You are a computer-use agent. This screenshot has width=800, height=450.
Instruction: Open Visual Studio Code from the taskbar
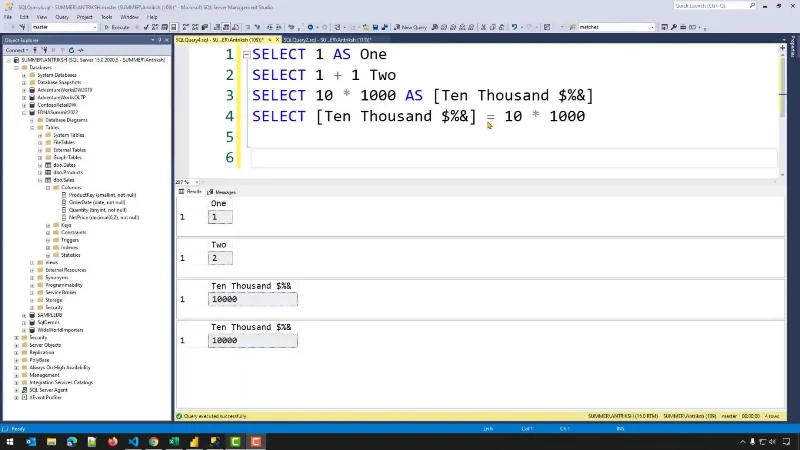[133, 442]
